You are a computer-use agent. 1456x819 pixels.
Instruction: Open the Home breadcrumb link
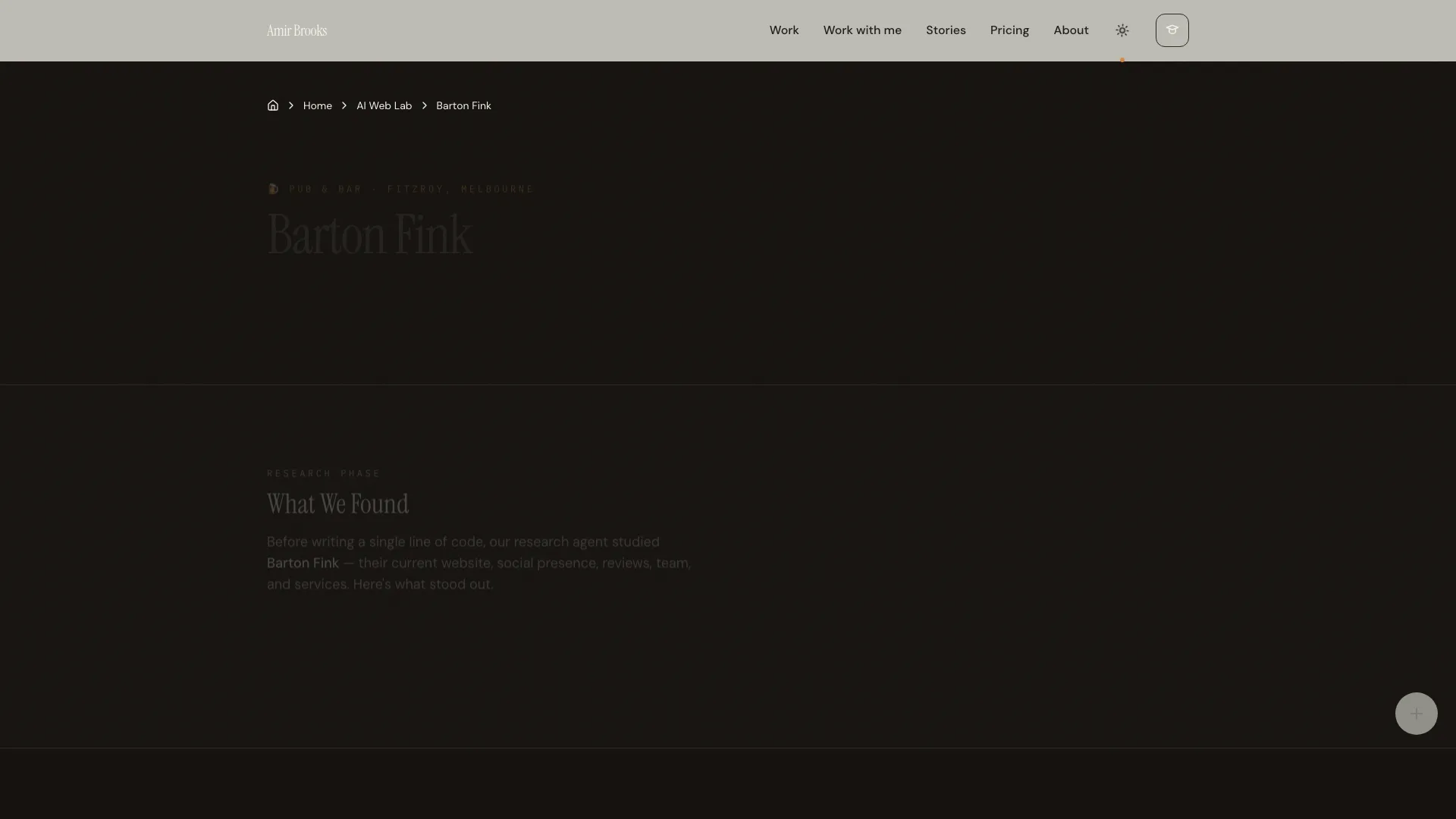point(317,105)
